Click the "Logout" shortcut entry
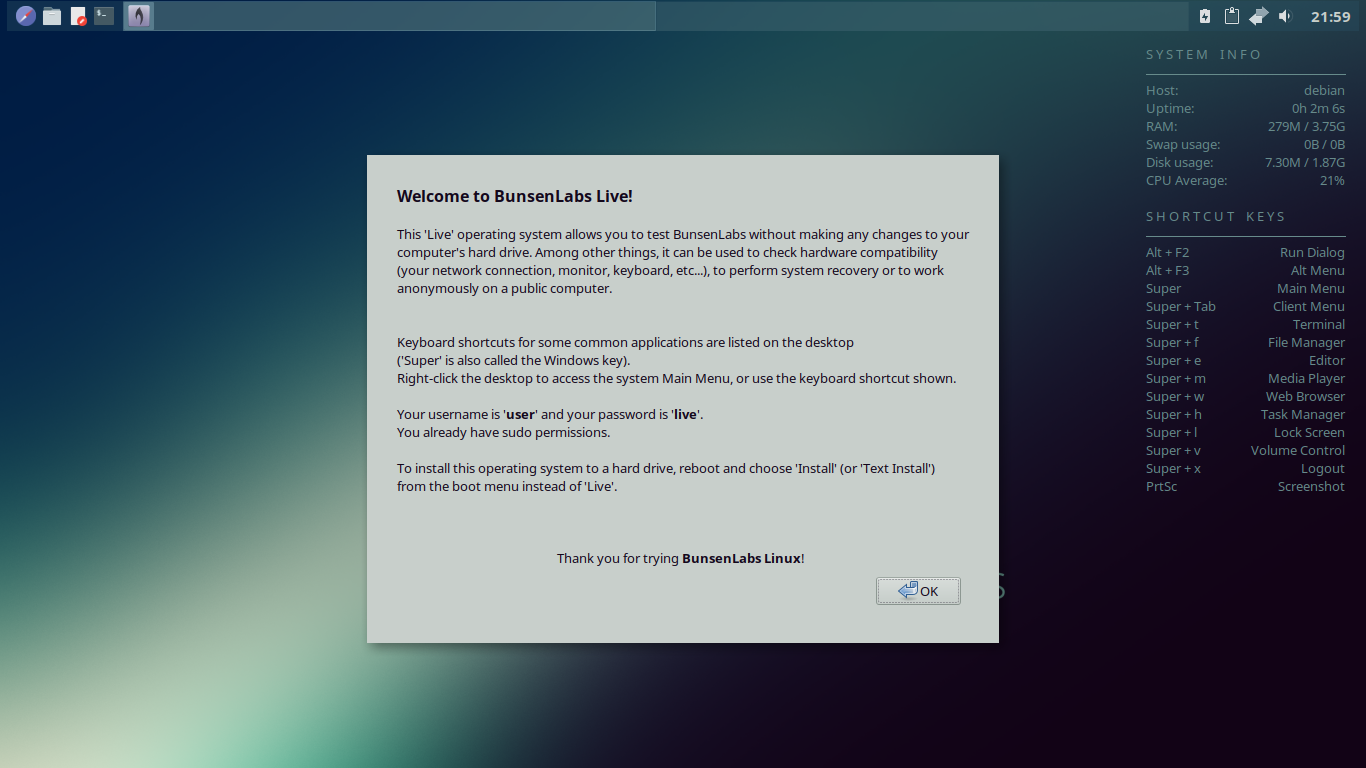Screen dimensions: 1366x768 pos(1323,469)
